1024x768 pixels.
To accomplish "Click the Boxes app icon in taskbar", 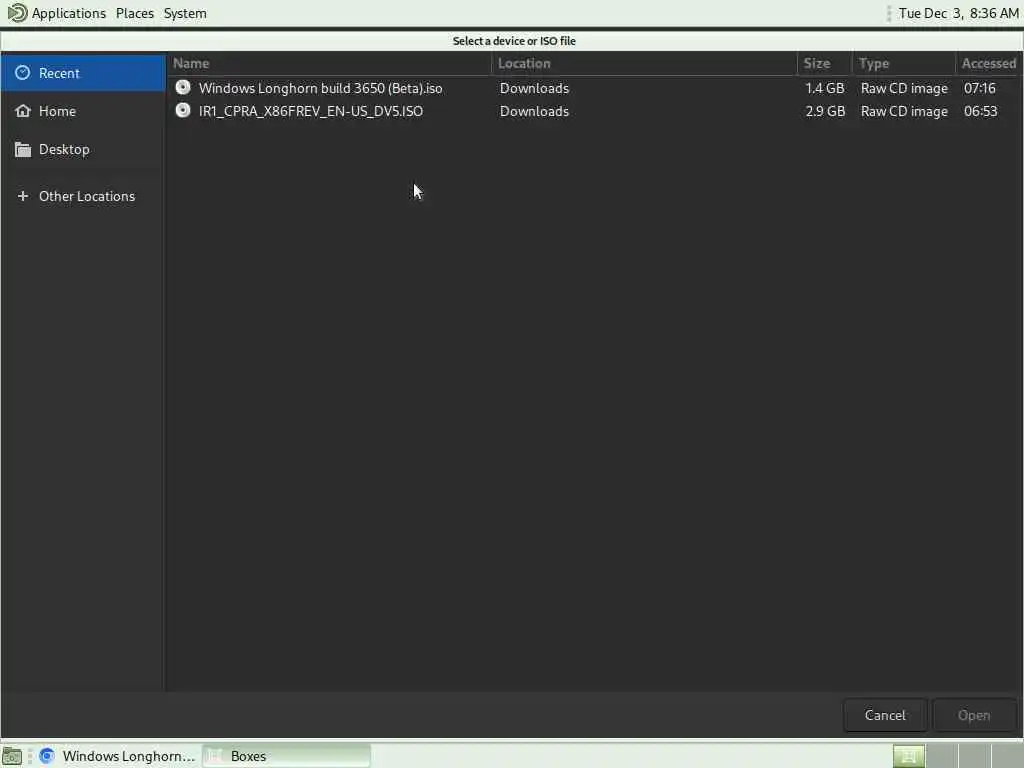I will (x=215, y=756).
